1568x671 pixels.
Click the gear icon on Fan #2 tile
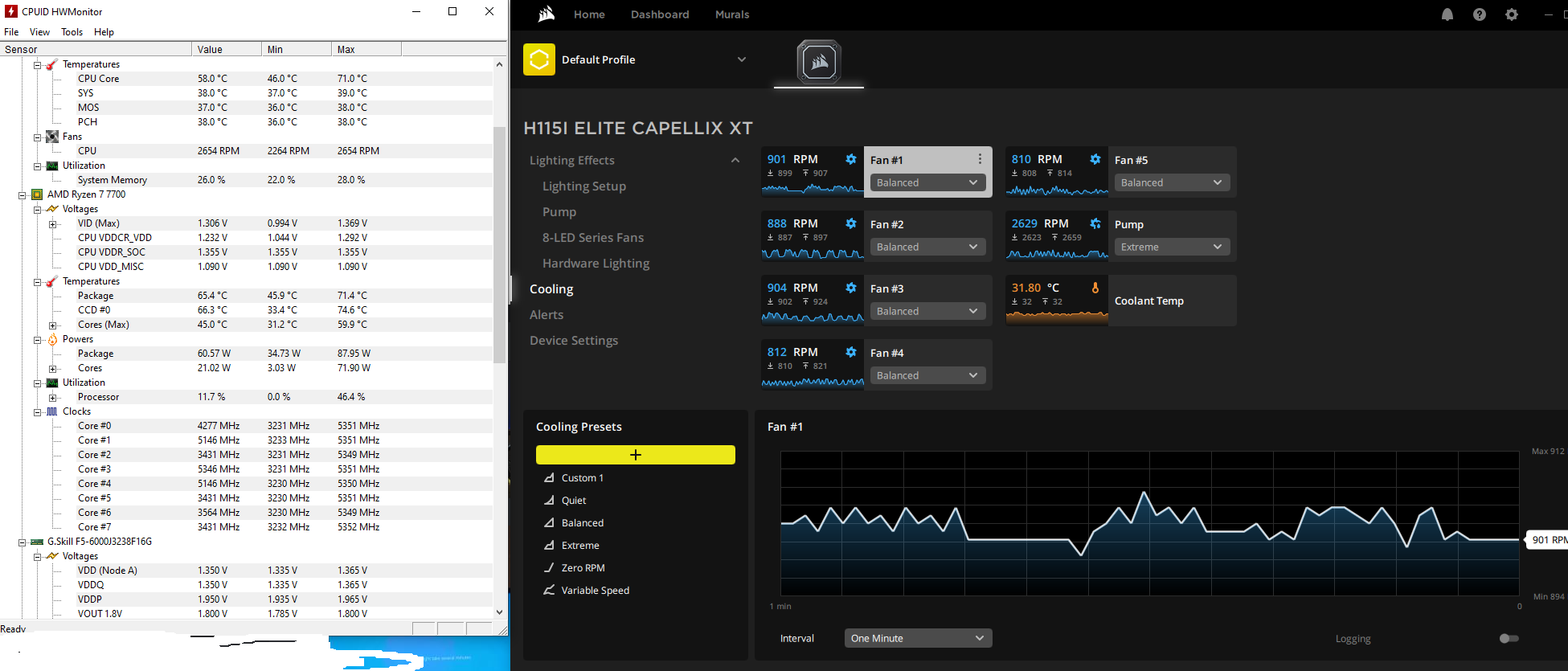click(x=851, y=223)
